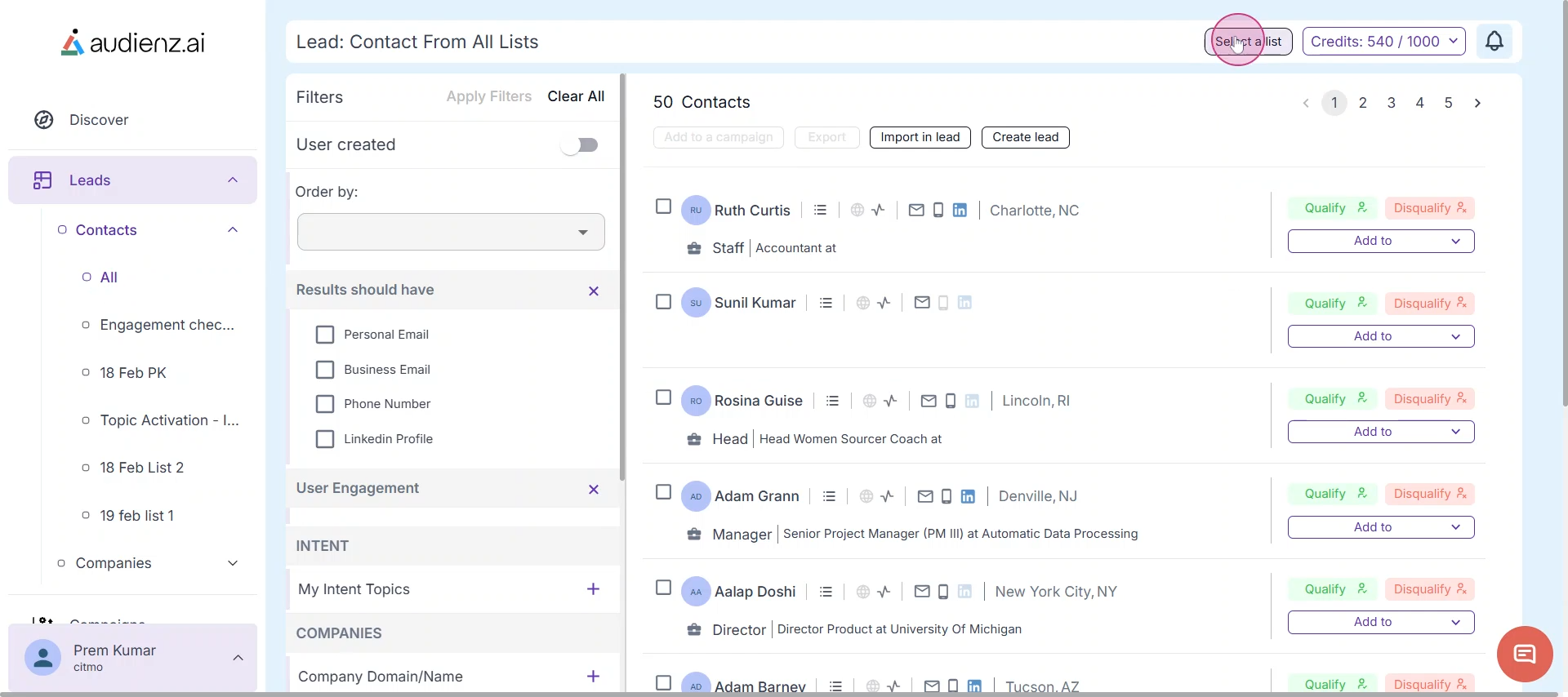Click Ruth Curtis's LinkedIn icon

tap(960, 211)
